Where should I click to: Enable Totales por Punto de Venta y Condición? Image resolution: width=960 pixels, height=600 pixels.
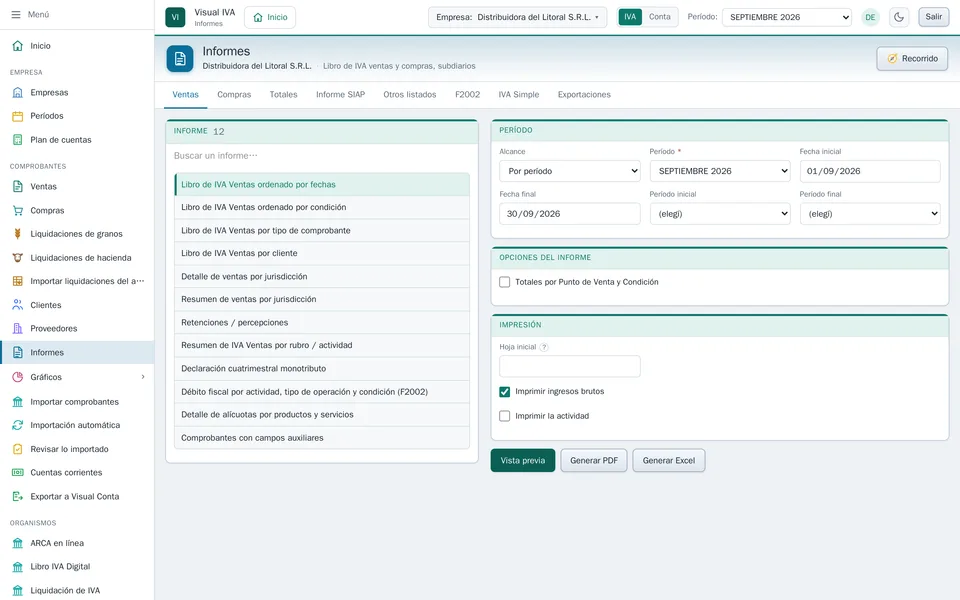point(504,282)
